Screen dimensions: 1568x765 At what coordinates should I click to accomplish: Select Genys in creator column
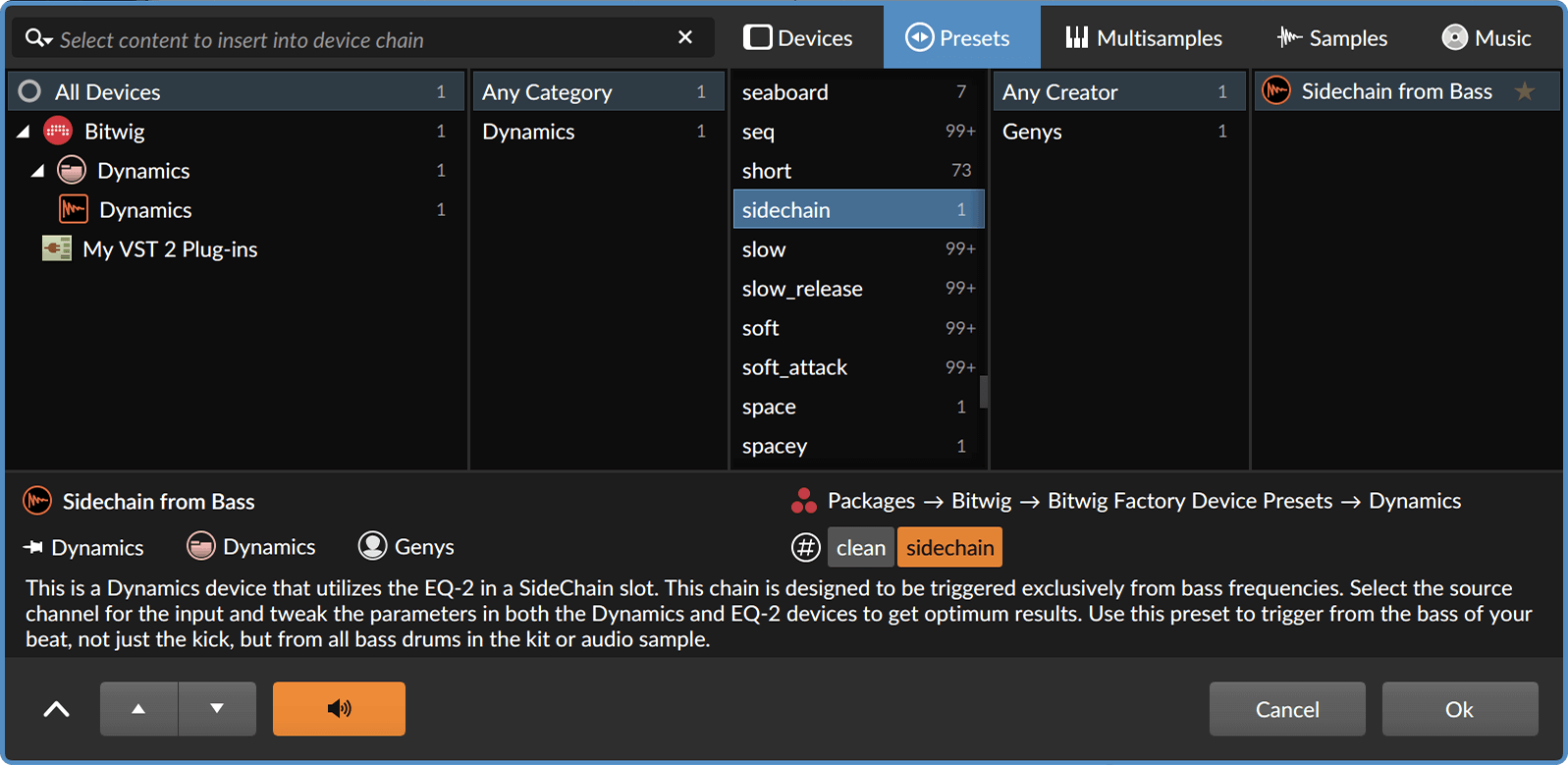click(1117, 131)
